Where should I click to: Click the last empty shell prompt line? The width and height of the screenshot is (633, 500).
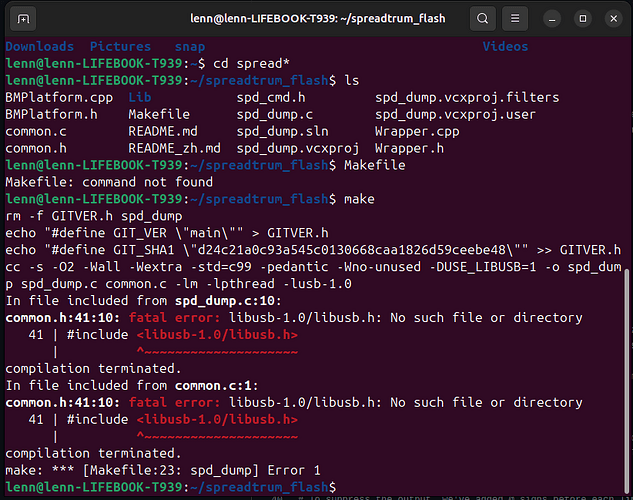170,487
